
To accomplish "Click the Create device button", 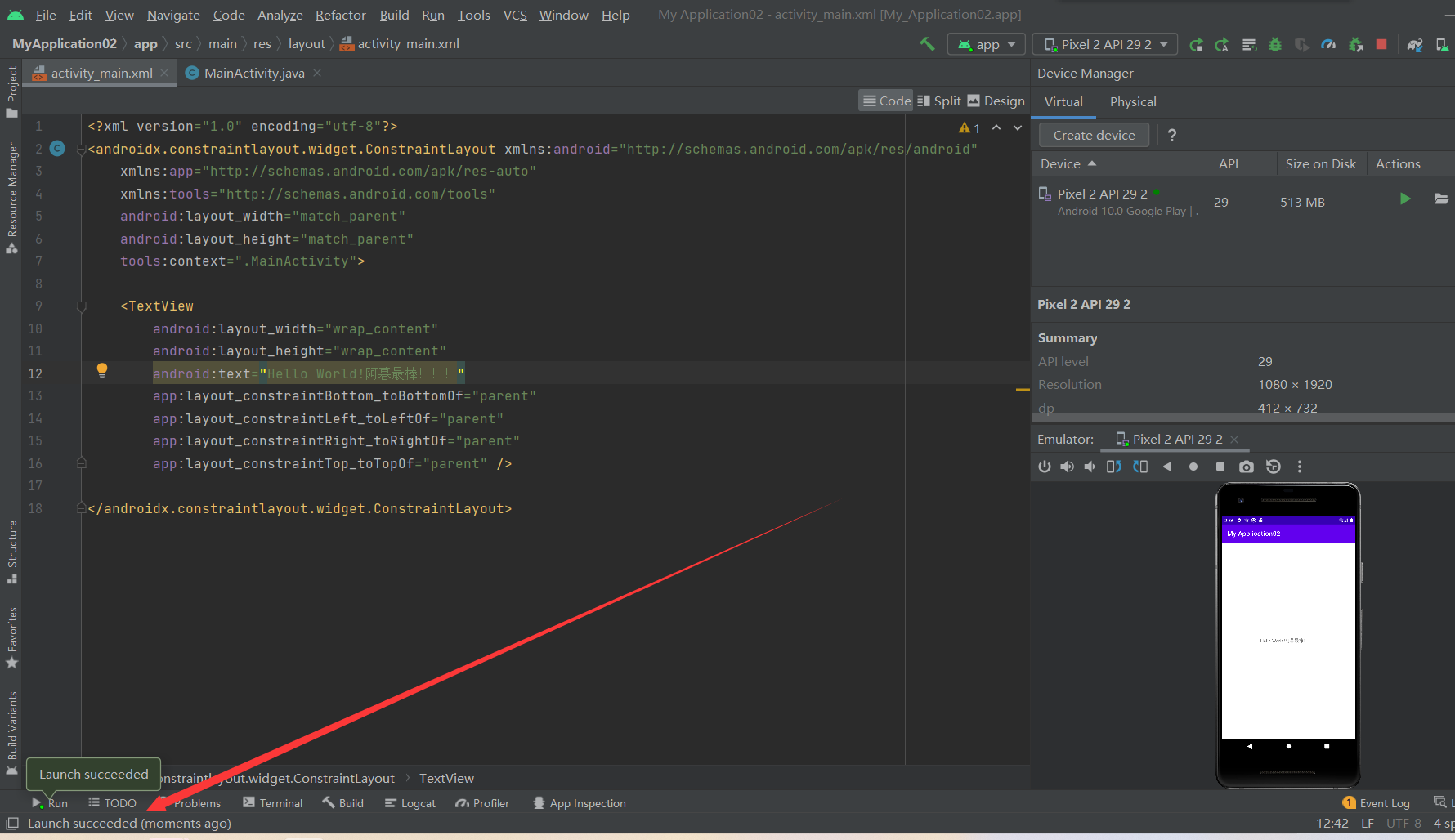I will (x=1093, y=134).
